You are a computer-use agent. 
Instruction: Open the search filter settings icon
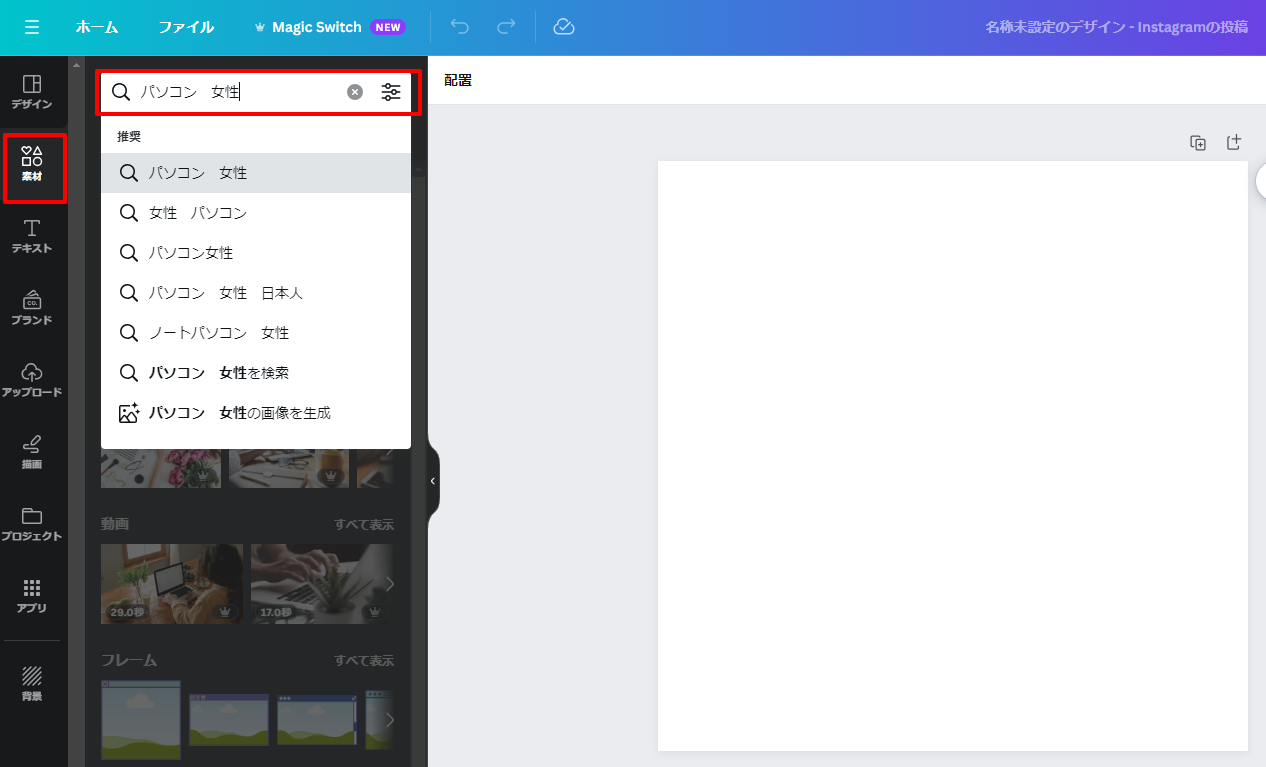391,92
